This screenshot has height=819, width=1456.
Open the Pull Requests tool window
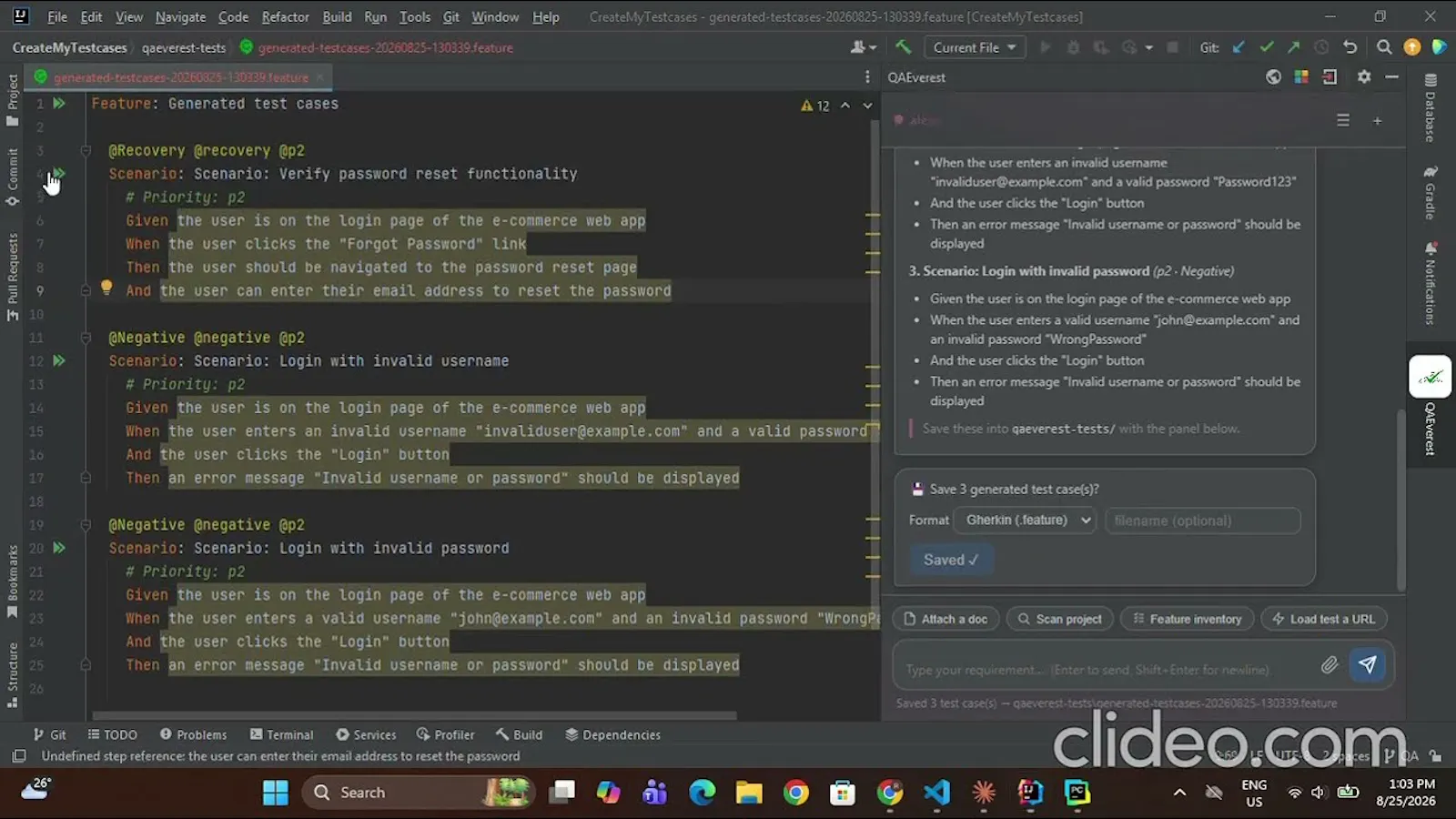pos(13,277)
